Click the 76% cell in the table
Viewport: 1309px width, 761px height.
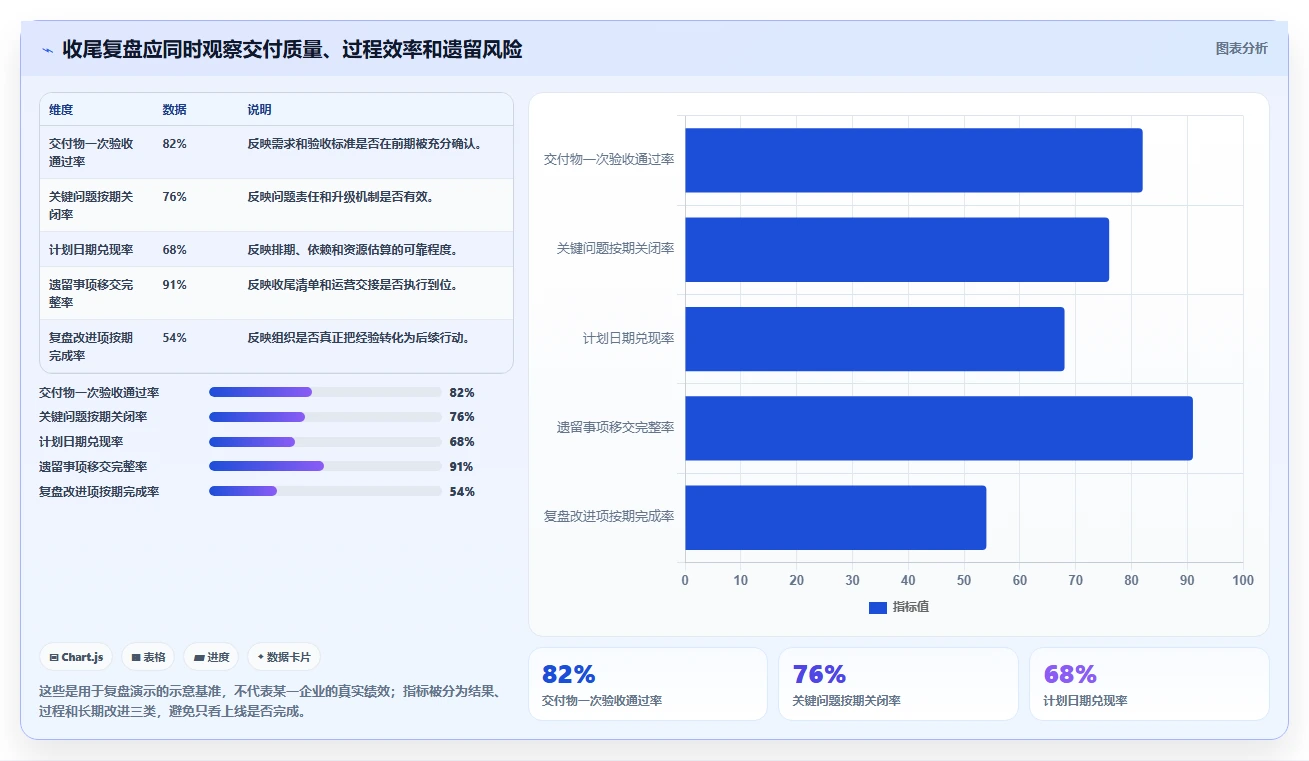[x=174, y=197]
